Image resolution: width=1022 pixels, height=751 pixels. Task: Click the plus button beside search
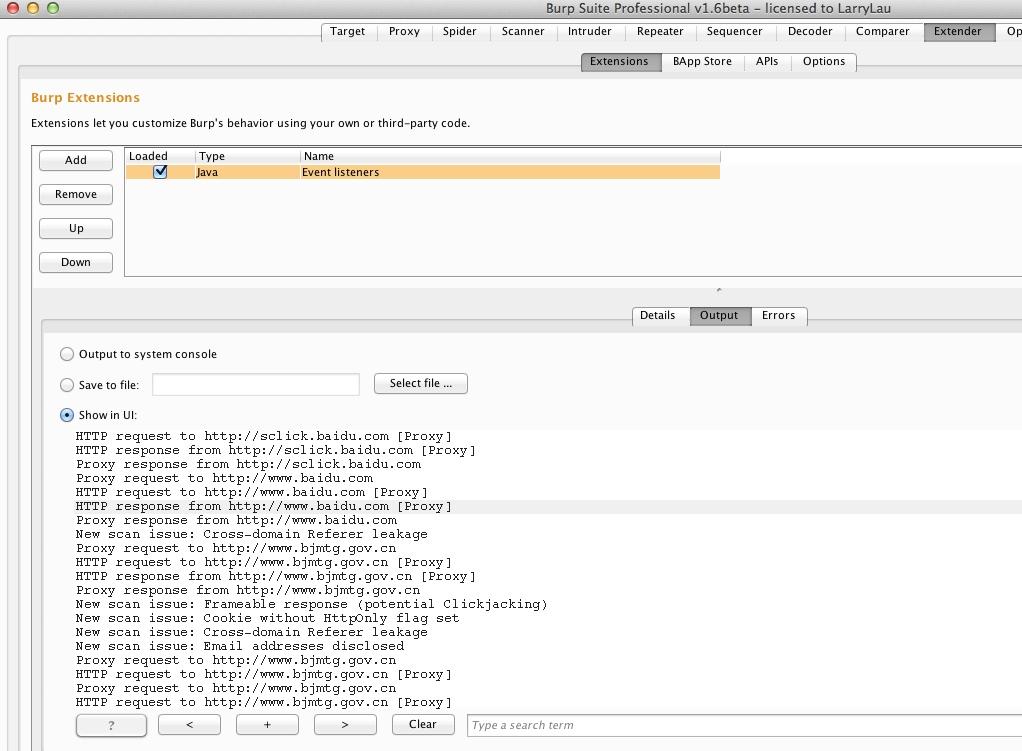(267, 724)
